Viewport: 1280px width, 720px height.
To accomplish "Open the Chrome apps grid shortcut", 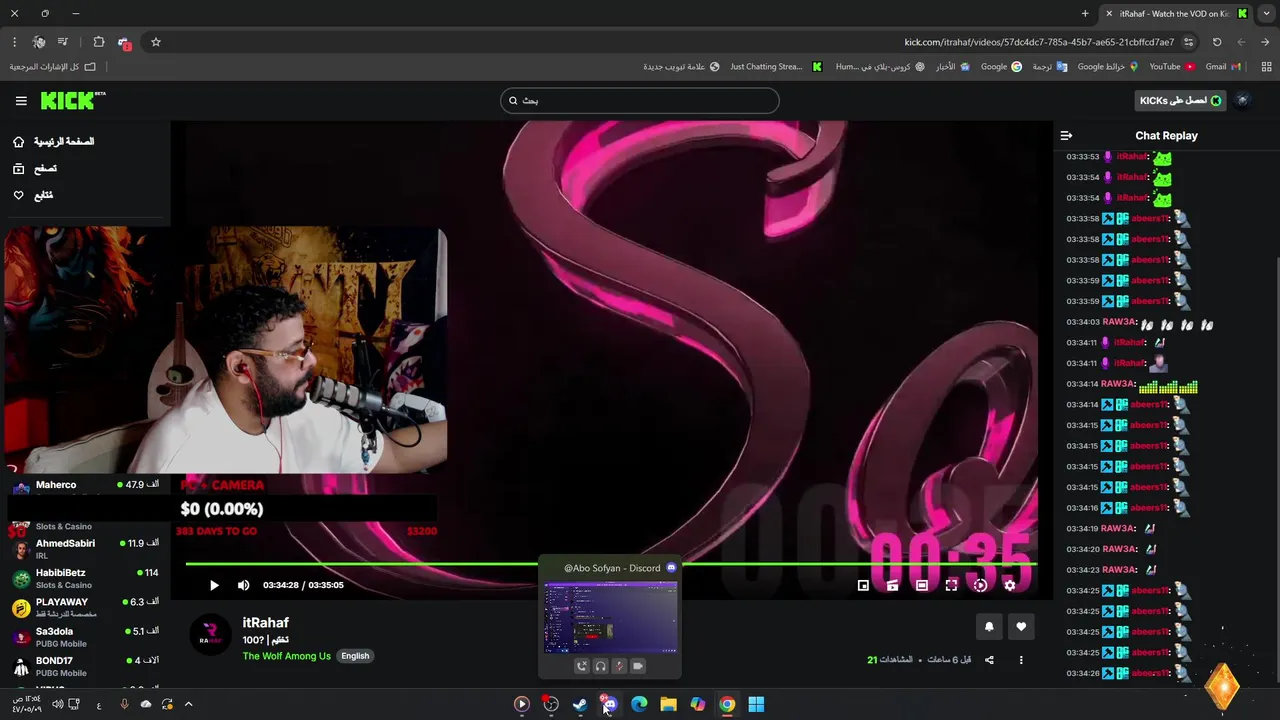I will [x=1267, y=66].
